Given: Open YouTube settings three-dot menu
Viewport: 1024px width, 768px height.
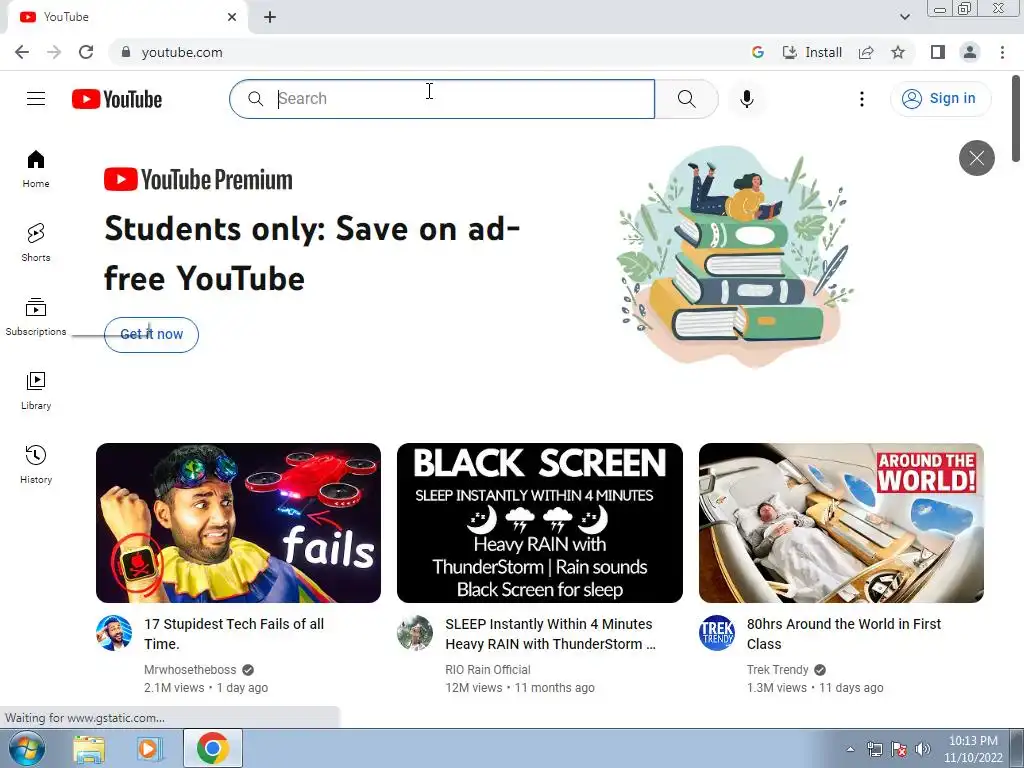Looking at the screenshot, I should pos(862,99).
